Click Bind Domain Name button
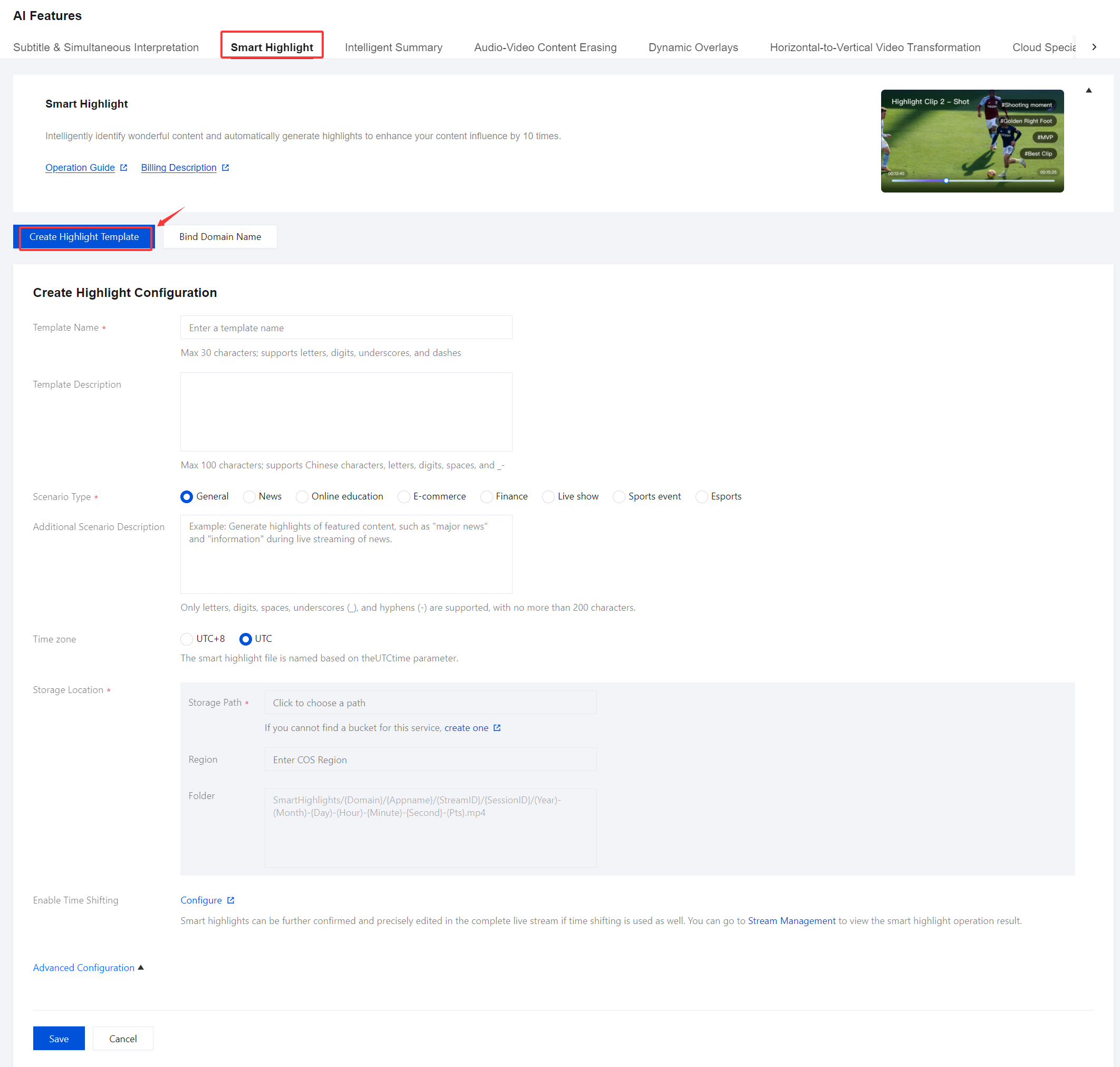This screenshot has width=1120, height=1067. [220, 237]
